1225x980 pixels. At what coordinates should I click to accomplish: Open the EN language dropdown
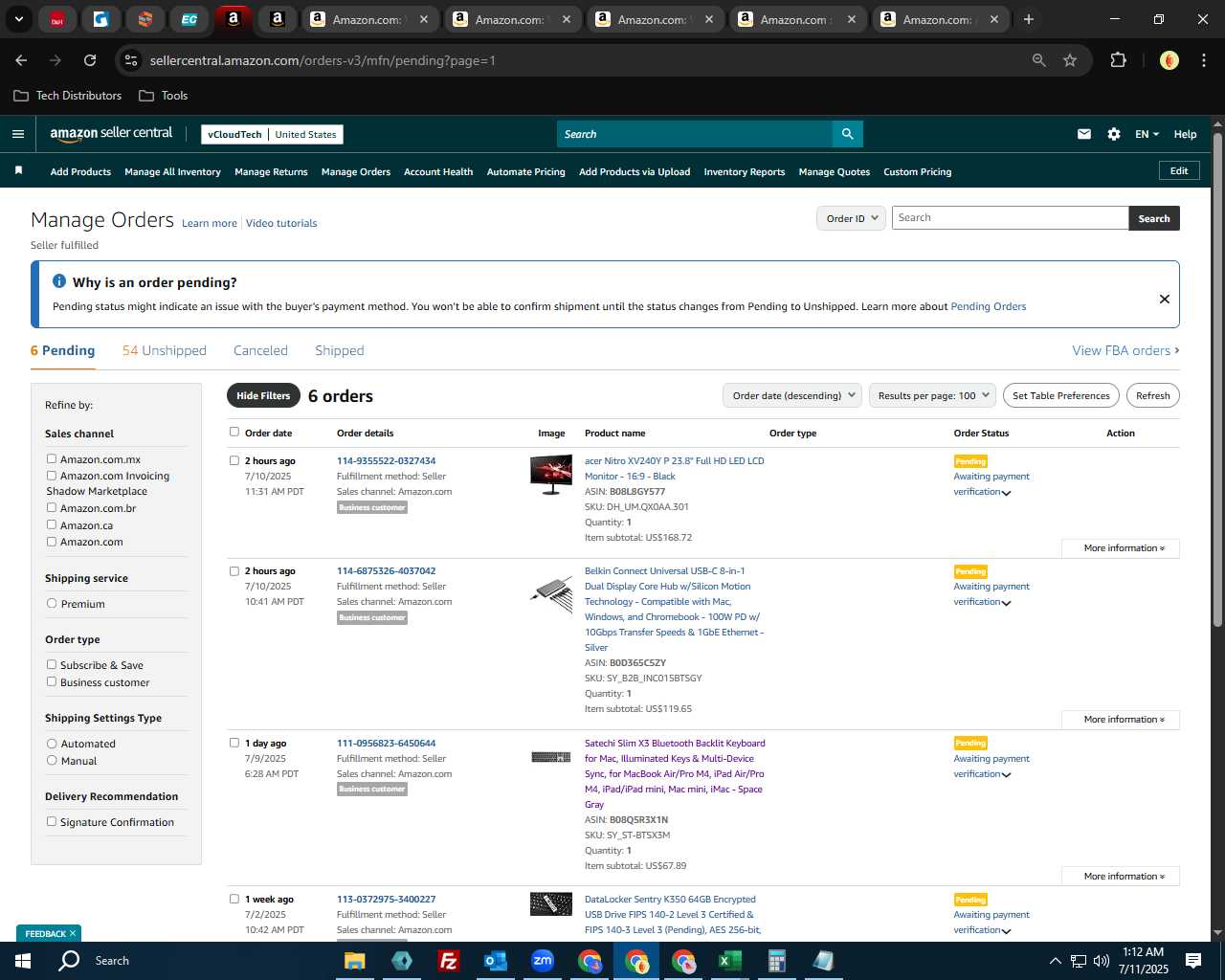(x=1147, y=134)
